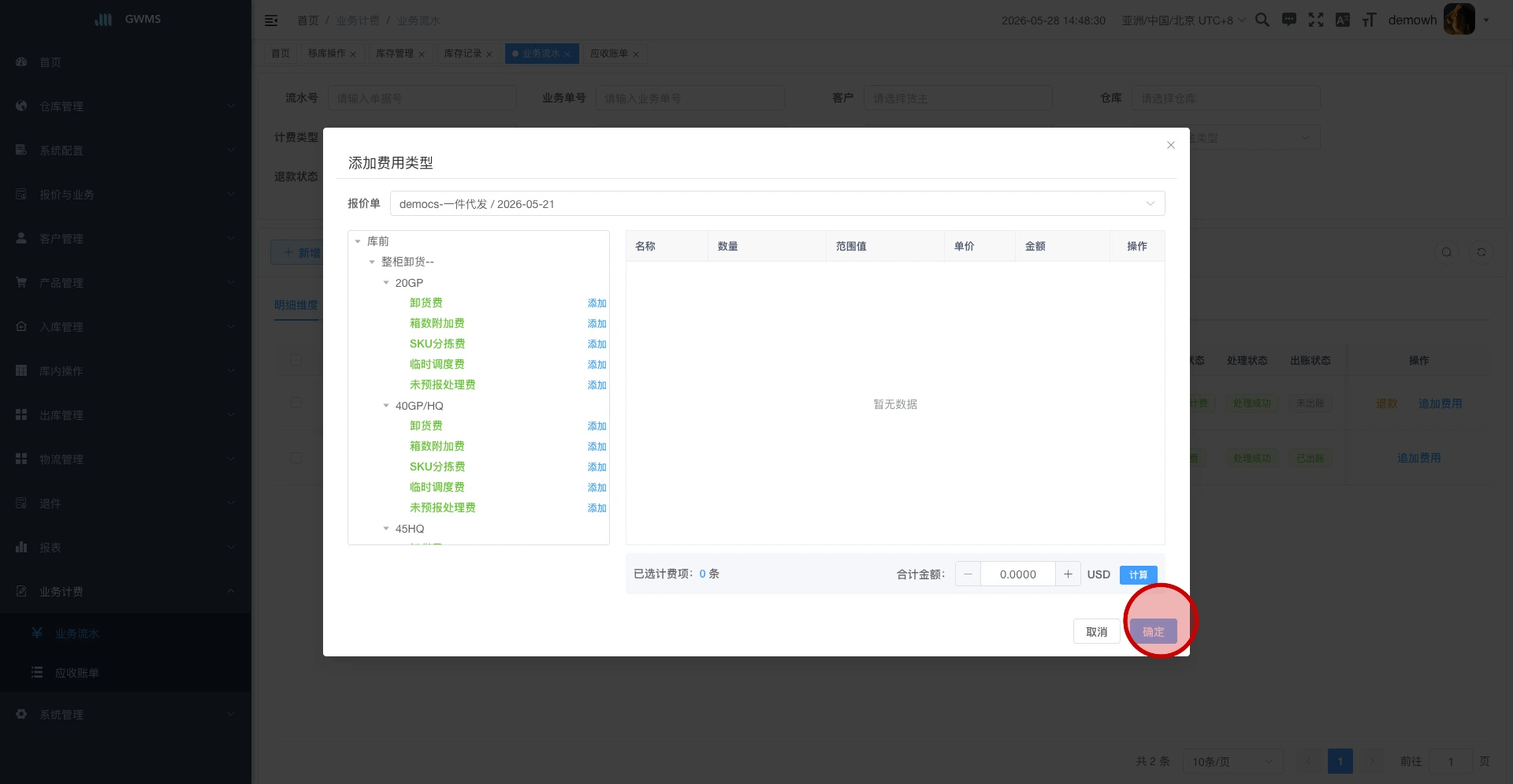The image size is (1513, 784).
Task: Confirm with the 确定 button
Action: (1153, 631)
